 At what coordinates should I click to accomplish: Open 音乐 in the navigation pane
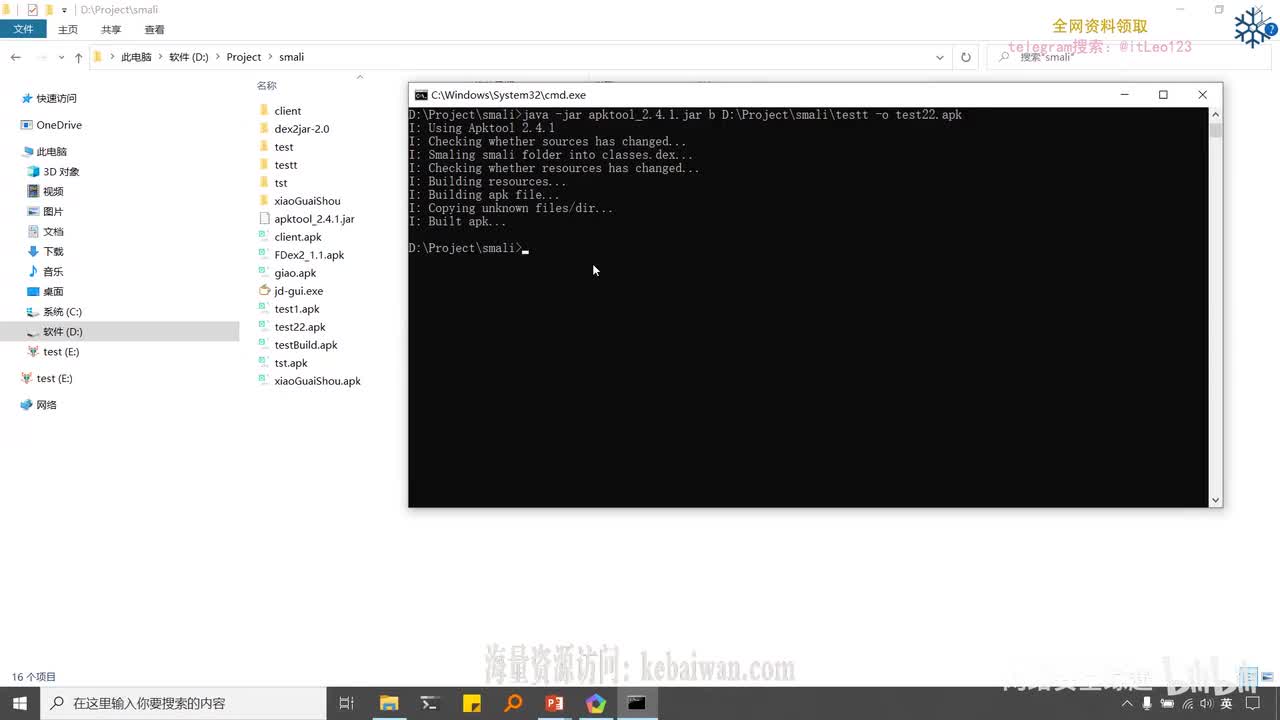coord(53,272)
